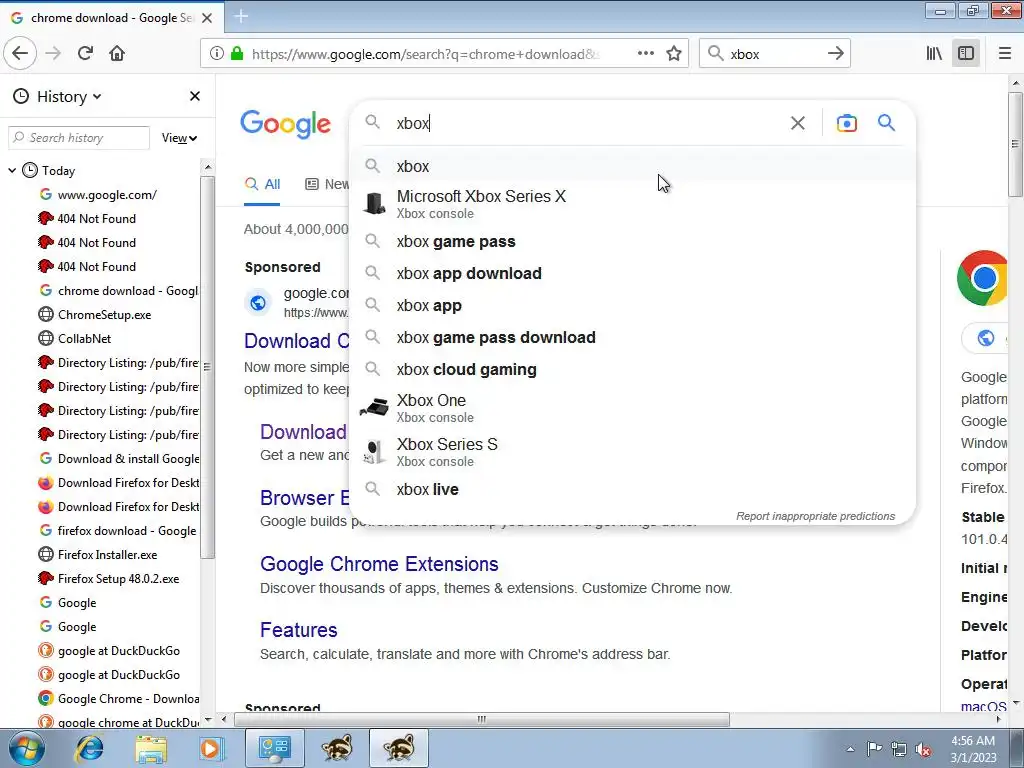The width and height of the screenshot is (1024, 768).
Task: Choose suggestion xbox live
Action: 632,490
